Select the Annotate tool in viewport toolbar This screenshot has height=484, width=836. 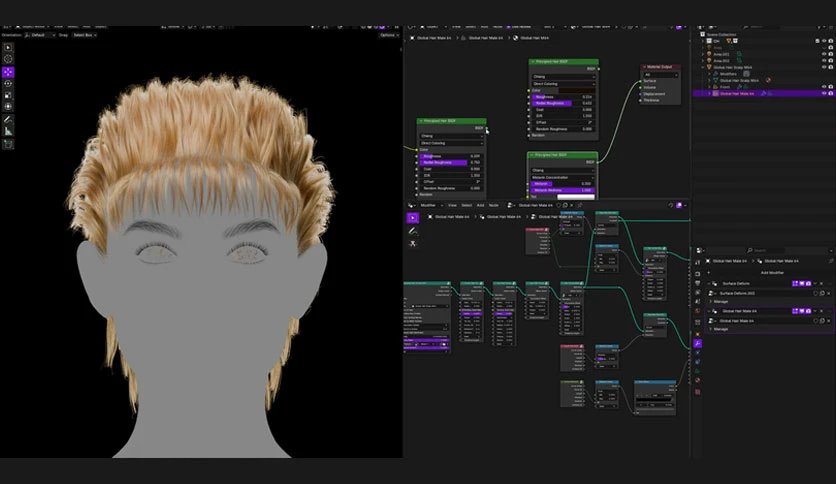[x=8, y=119]
